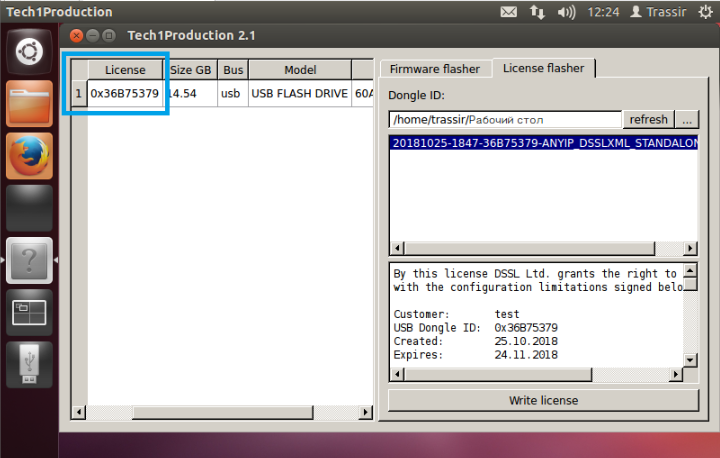Click the device table horizontal scrollbar thumb
This screenshot has height=458, width=720.
[x=223, y=412]
